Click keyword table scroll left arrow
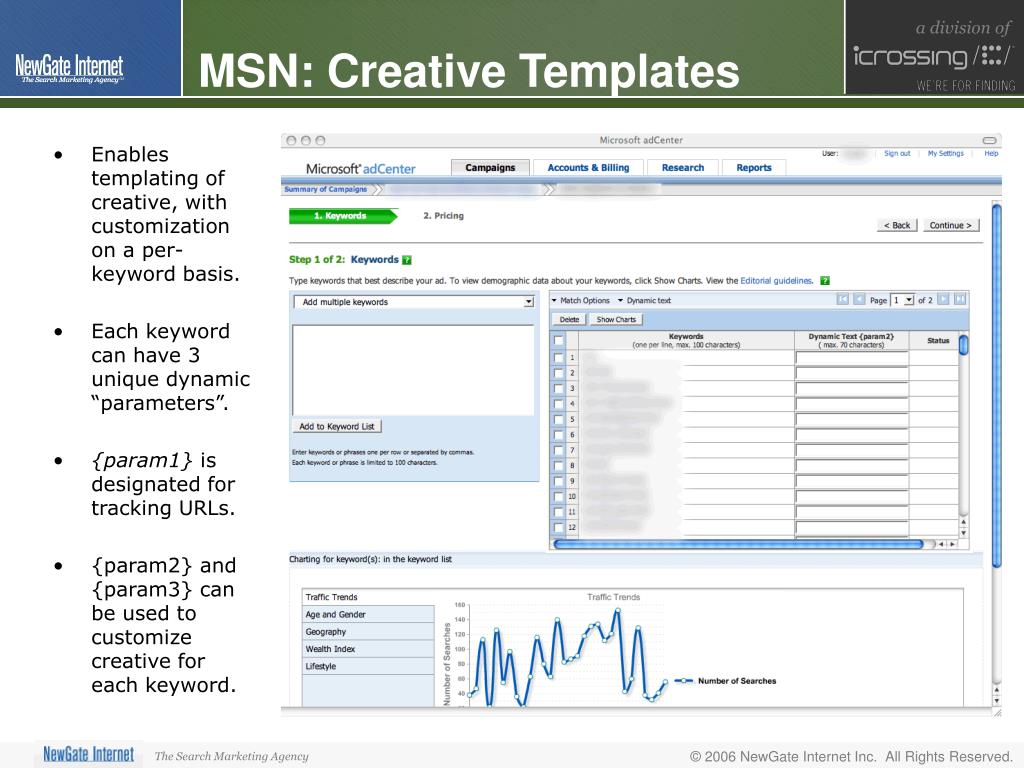This screenshot has height=768, width=1024. coord(942,544)
